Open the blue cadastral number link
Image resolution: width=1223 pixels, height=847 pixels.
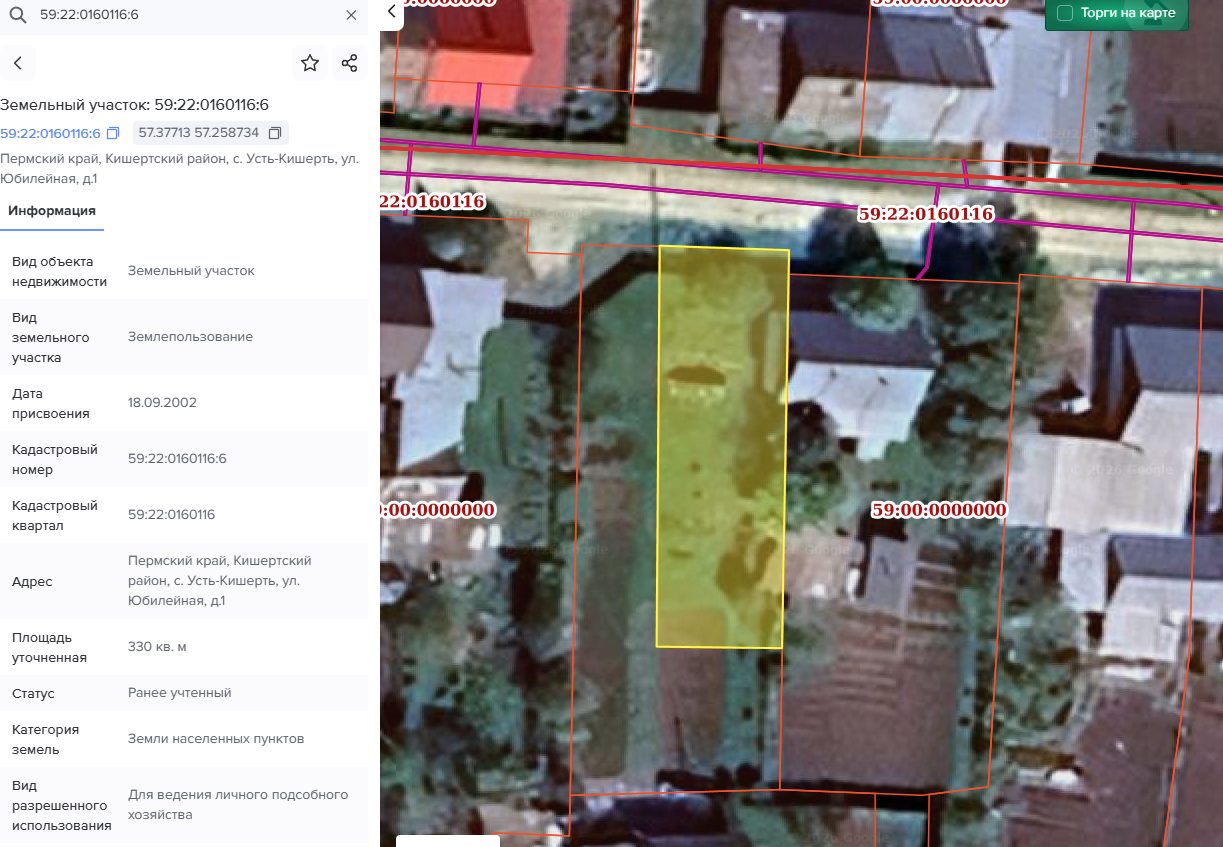tap(50, 133)
